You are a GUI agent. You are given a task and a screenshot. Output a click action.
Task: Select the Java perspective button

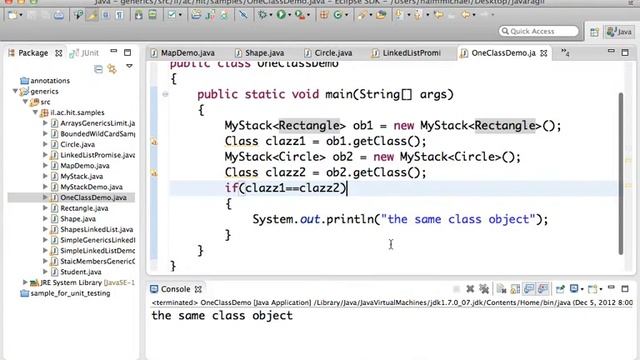click(x=619, y=31)
